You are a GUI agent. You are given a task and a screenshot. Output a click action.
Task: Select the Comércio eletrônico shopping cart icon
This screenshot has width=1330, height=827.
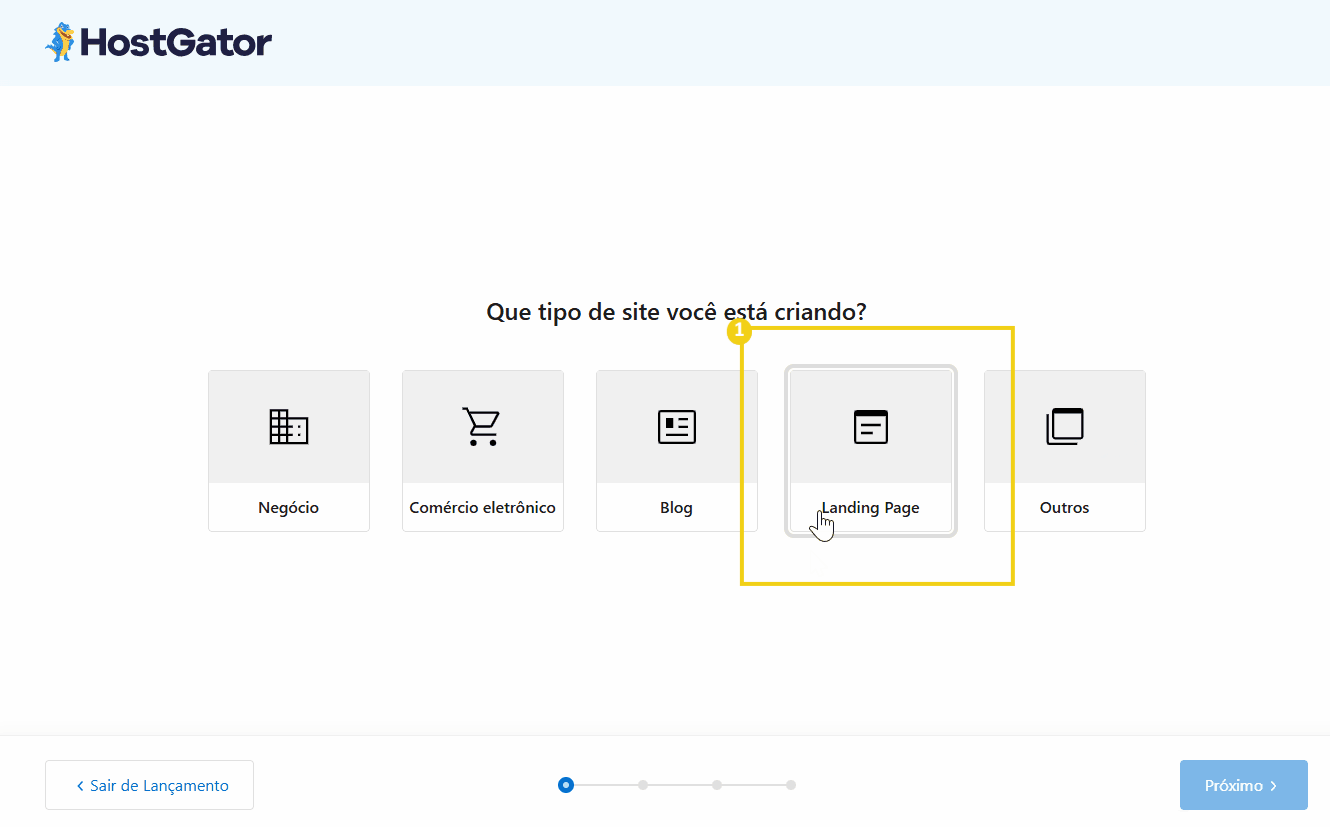481,426
